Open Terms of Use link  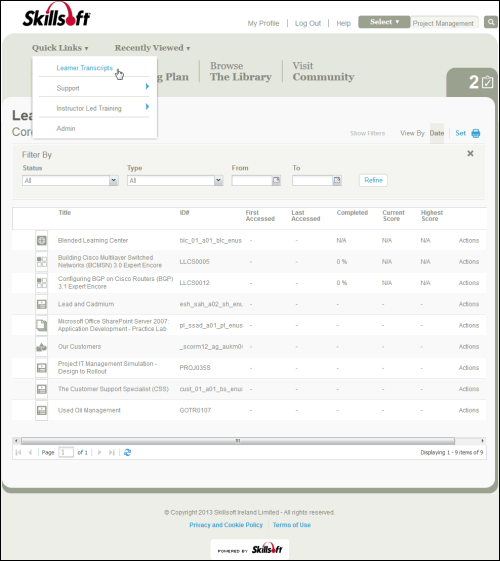(x=291, y=525)
